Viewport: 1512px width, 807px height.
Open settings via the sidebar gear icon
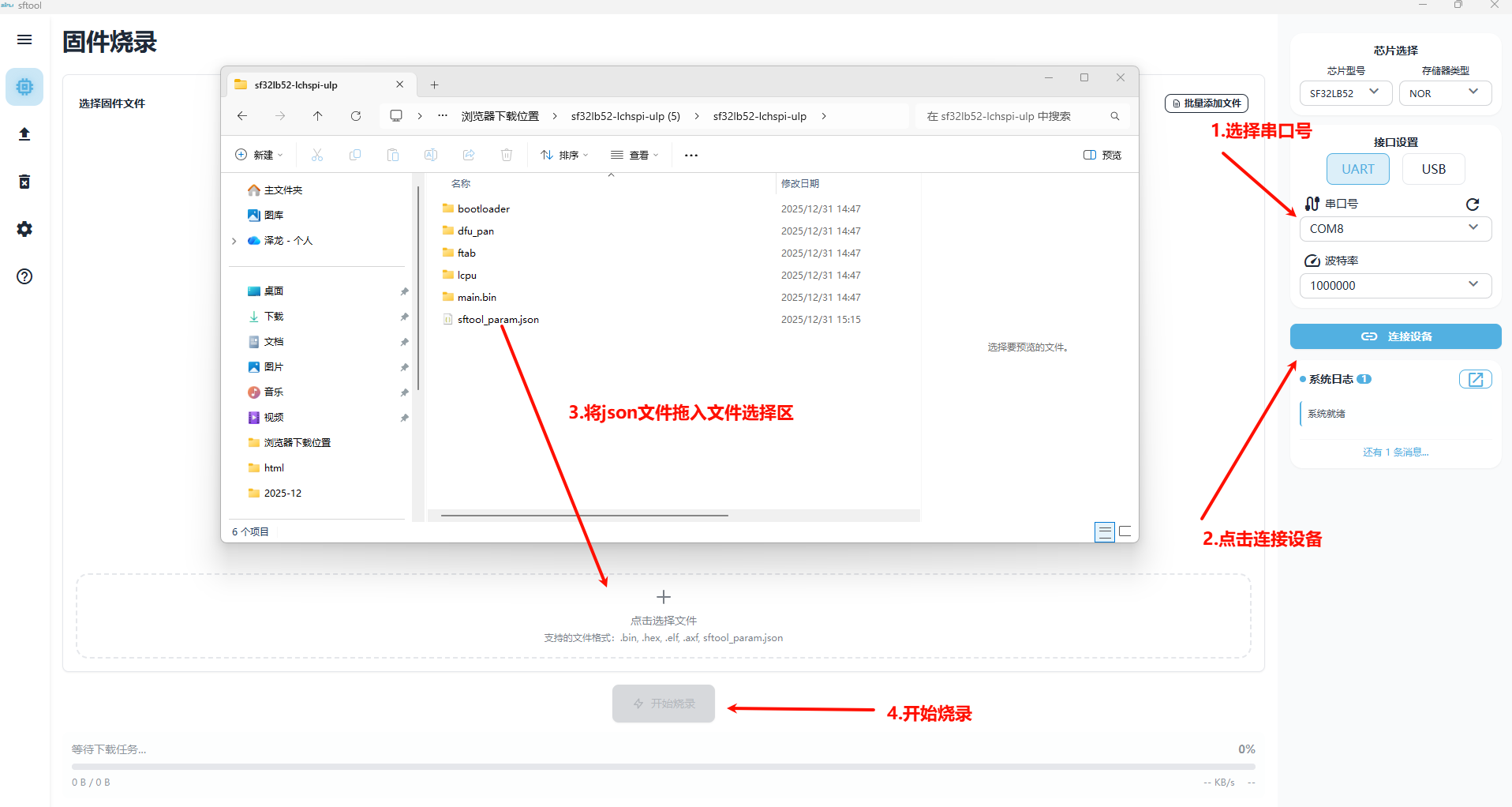(x=24, y=229)
